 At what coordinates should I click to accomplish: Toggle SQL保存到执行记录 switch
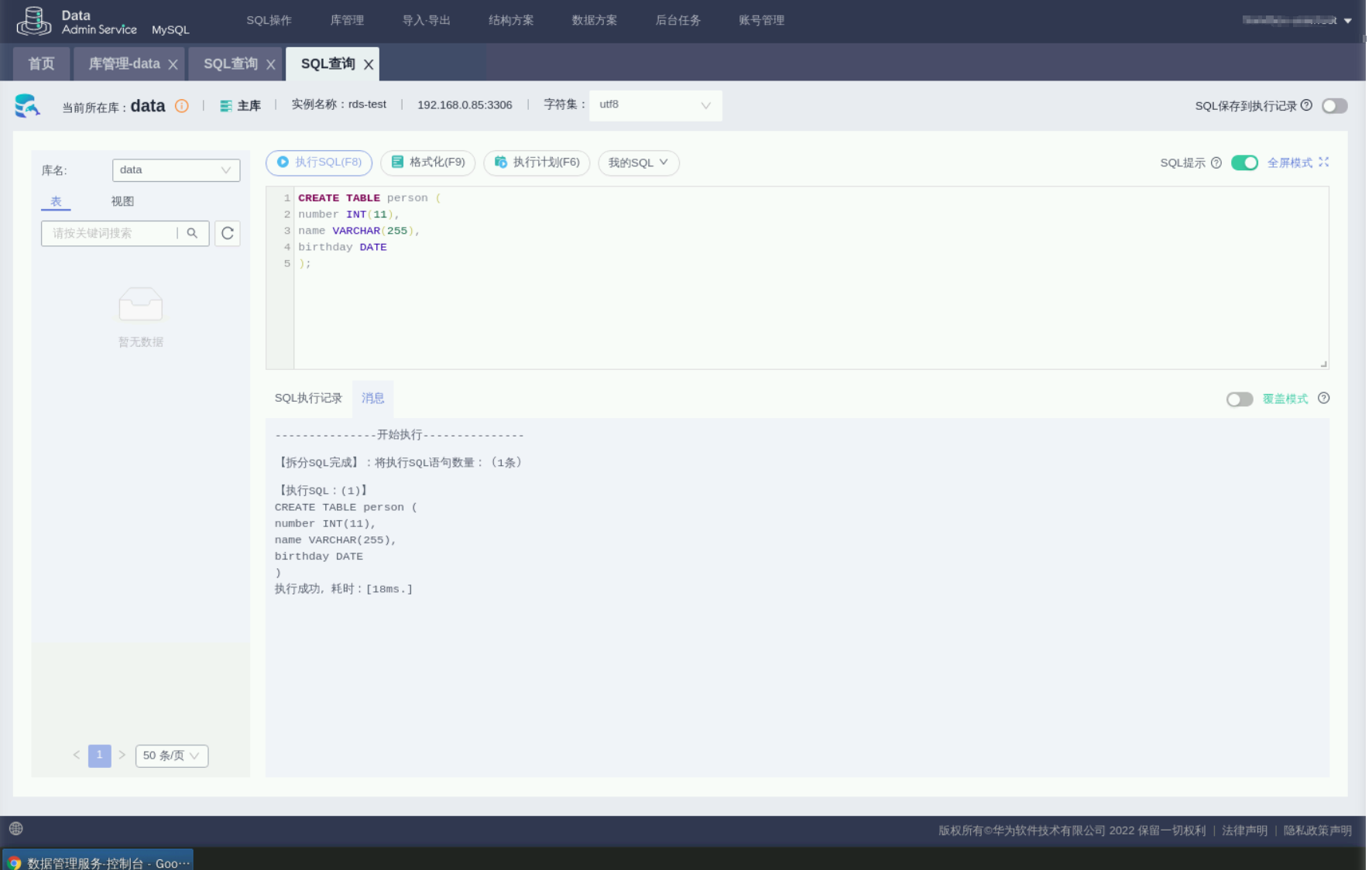1334,106
